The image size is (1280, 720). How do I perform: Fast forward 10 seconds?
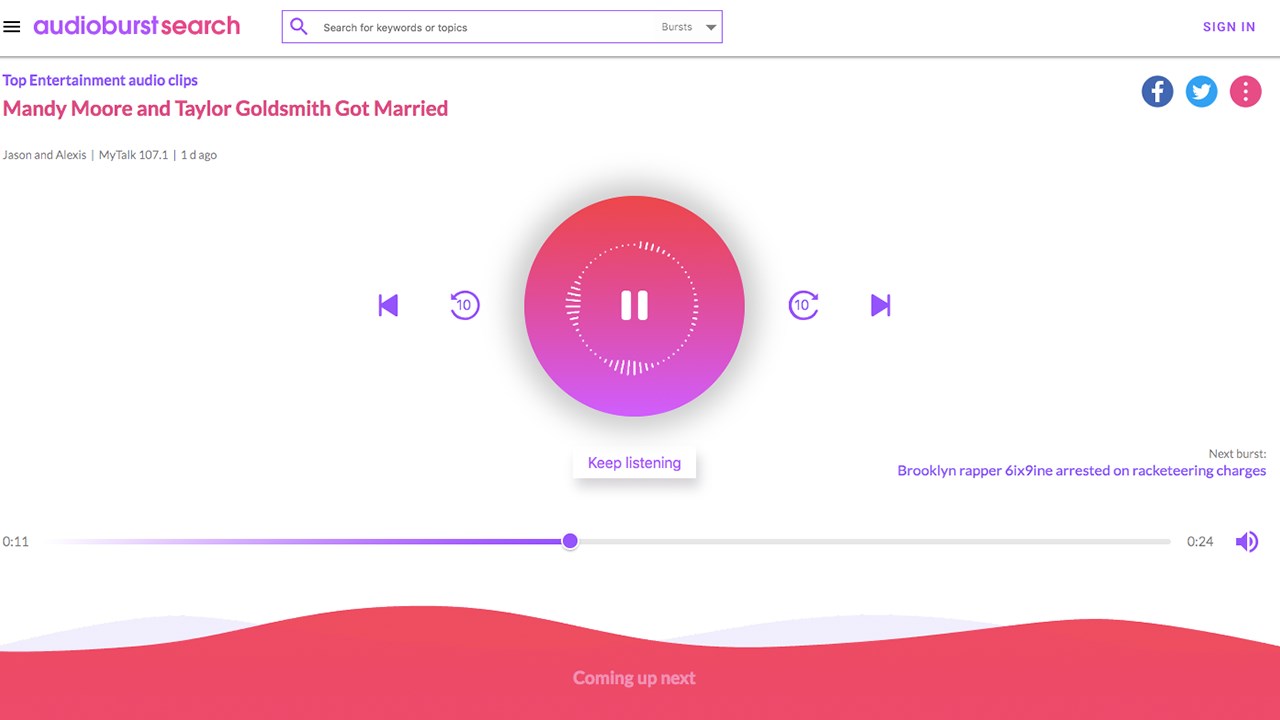click(804, 305)
